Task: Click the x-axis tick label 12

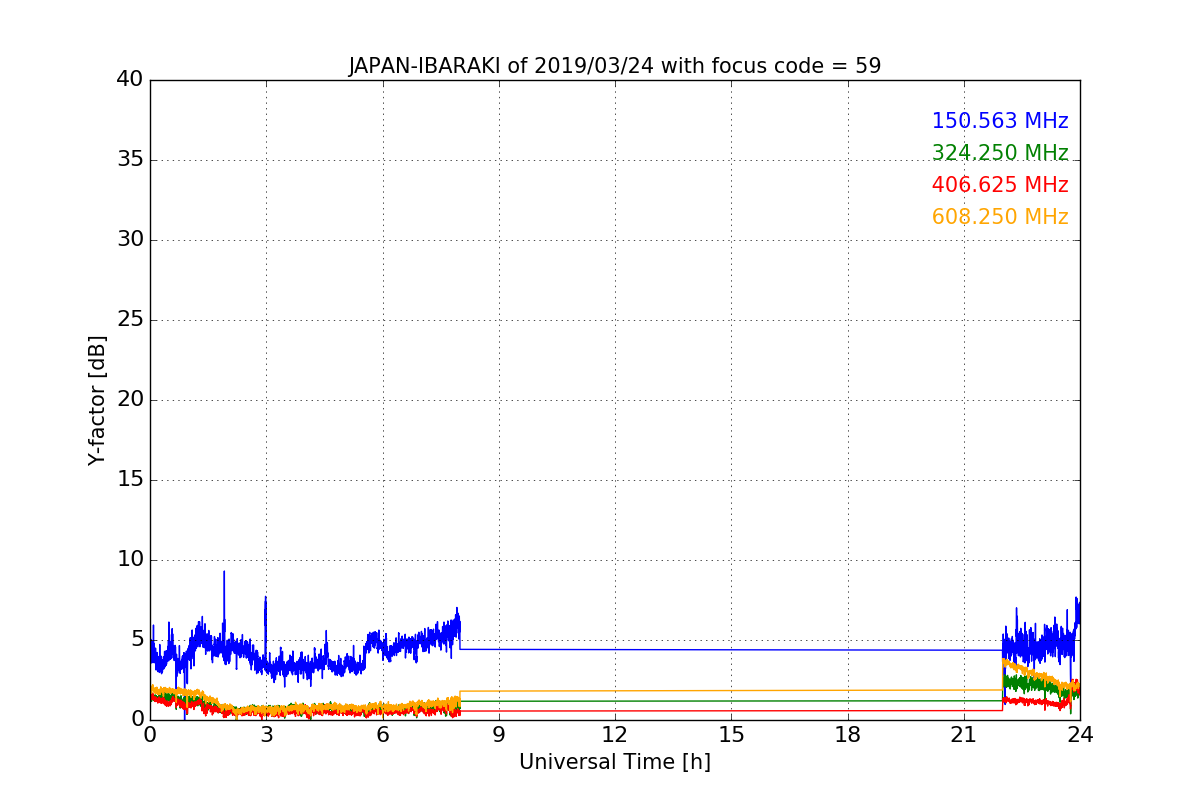Action: click(x=615, y=734)
